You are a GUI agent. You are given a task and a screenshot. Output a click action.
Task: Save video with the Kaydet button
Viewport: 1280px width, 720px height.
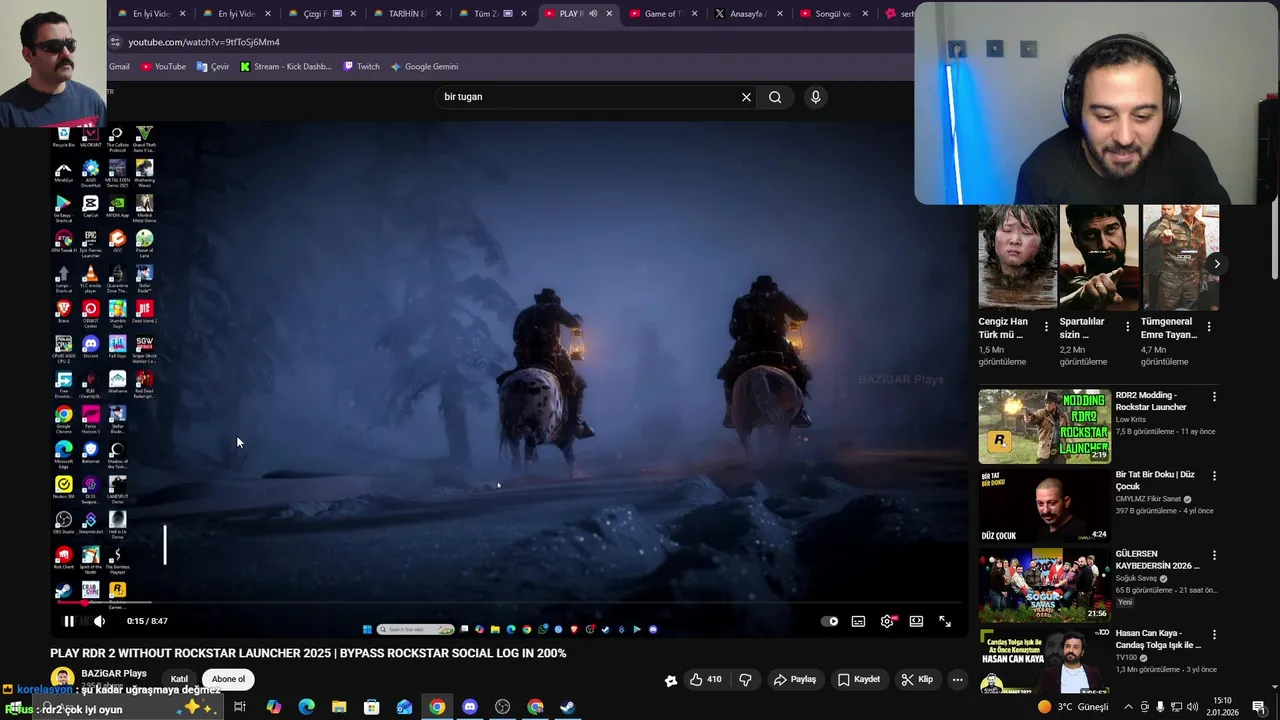[859, 679]
